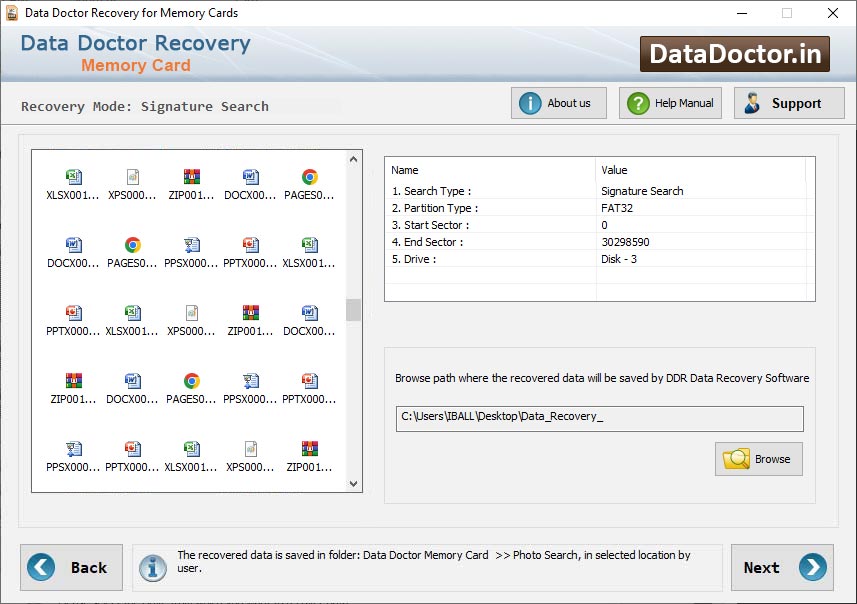
Task: Click the Support person icon
Action: point(753,102)
